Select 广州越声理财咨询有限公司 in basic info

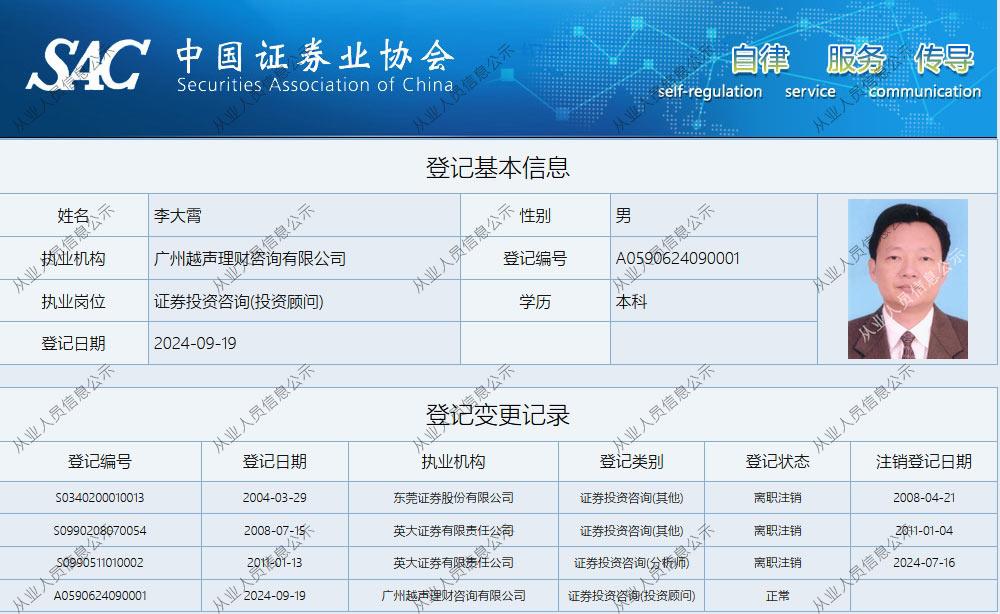(250, 258)
